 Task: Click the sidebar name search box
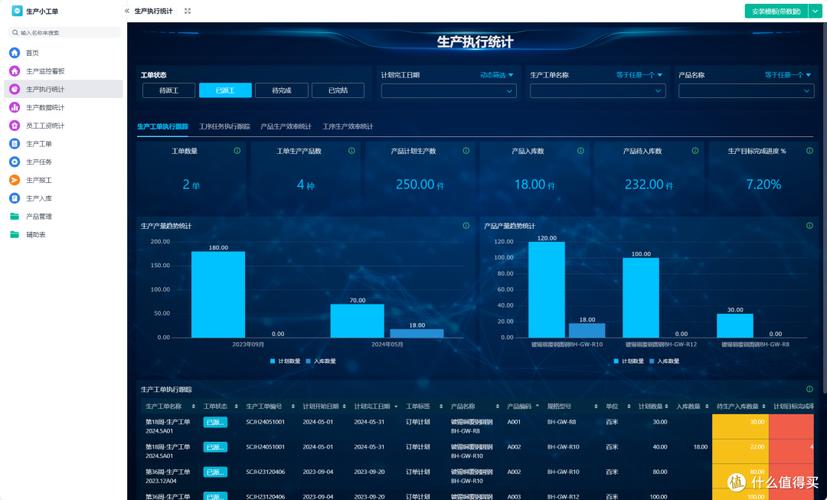[65, 33]
